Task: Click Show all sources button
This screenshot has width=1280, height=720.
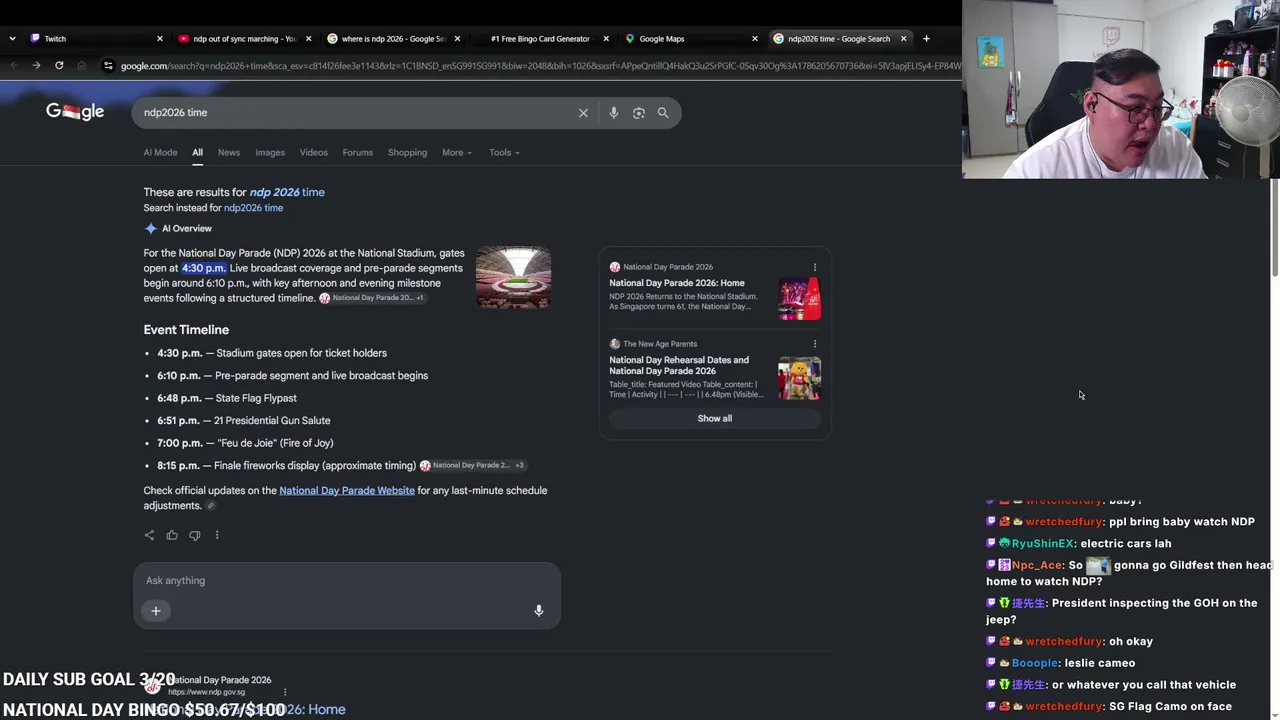Action: point(715,419)
